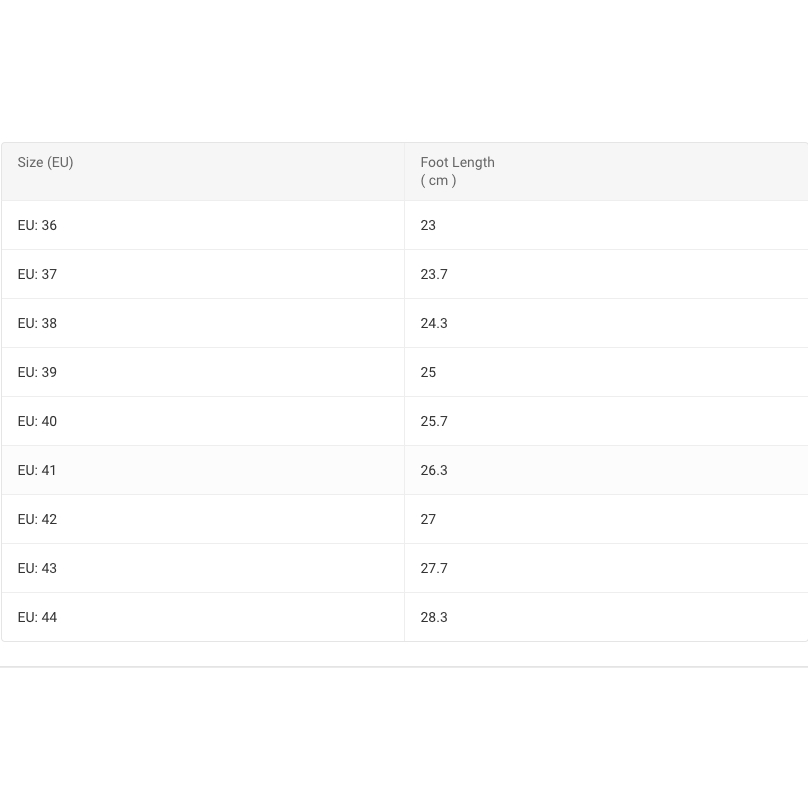Select the EU: 41 size cell
Viewport: 808px width, 808px height.
coord(38,470)
